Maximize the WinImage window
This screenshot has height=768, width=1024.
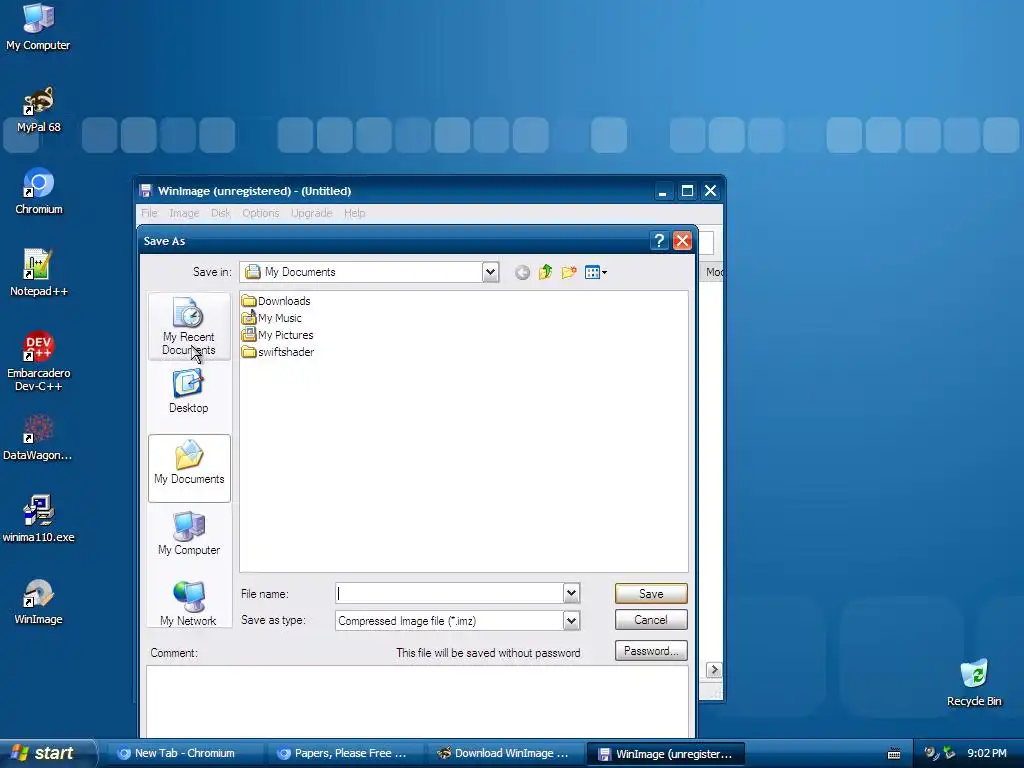coord(687,191)
